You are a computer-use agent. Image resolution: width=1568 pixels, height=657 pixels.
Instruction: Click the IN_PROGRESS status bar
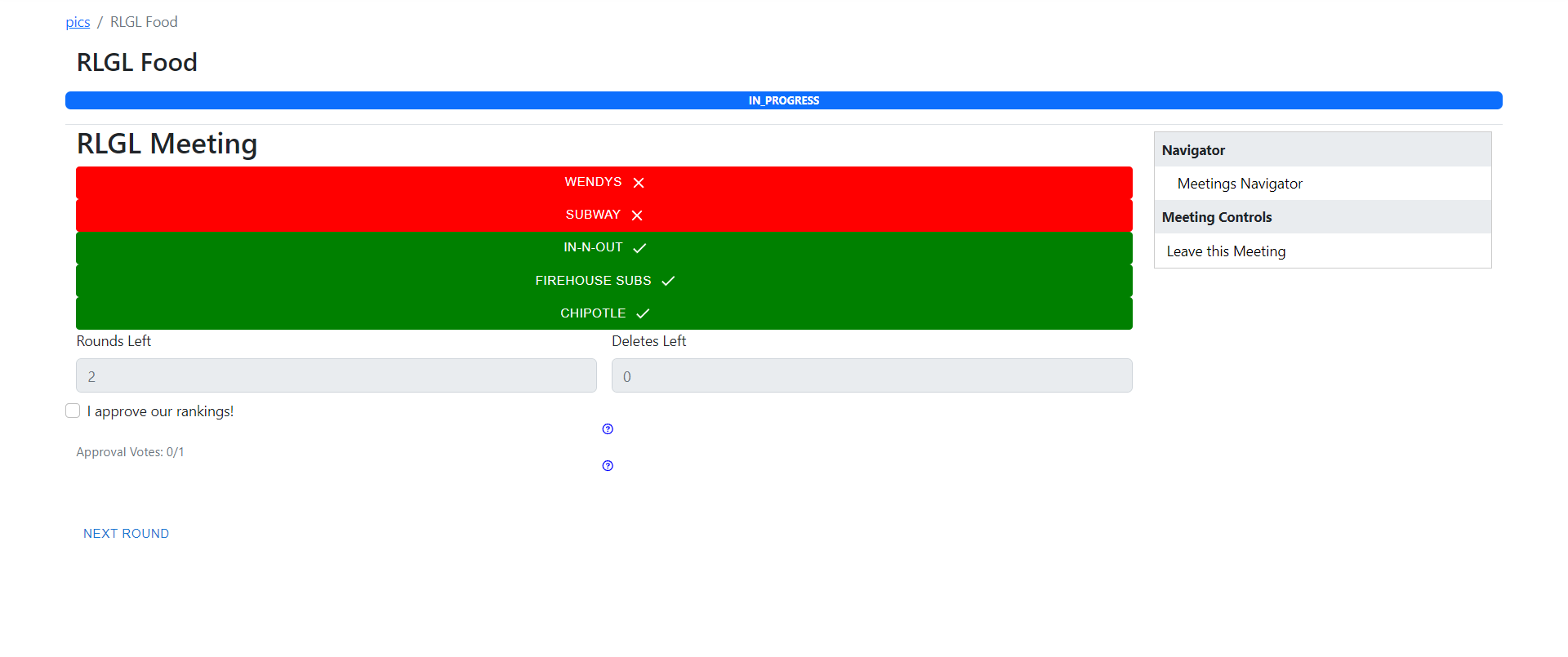click(x=784, y=100)
